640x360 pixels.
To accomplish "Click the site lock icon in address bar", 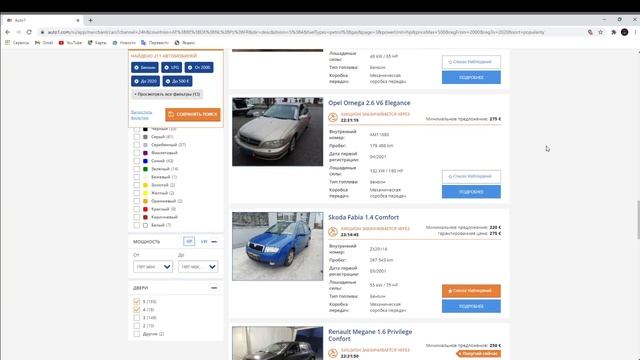I will (x=42, y=32).
